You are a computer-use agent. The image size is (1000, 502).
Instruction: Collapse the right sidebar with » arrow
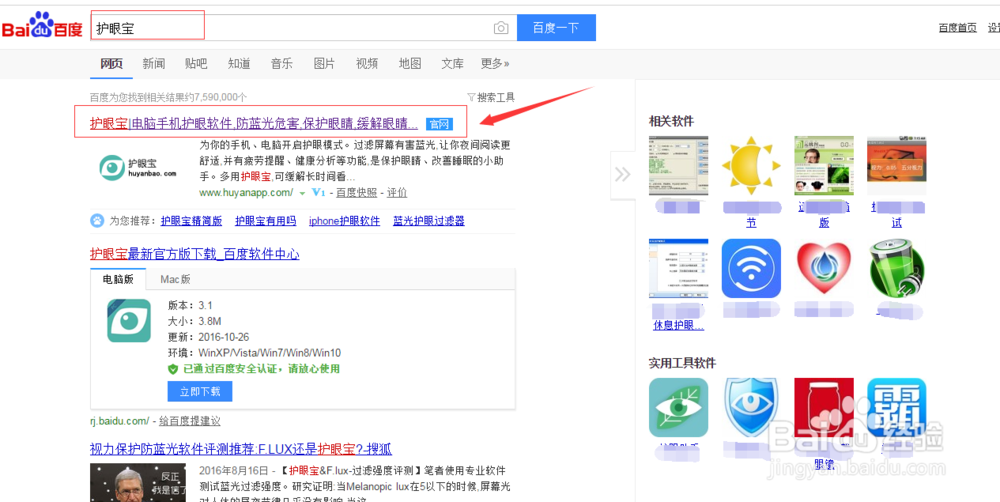(622, 175)
